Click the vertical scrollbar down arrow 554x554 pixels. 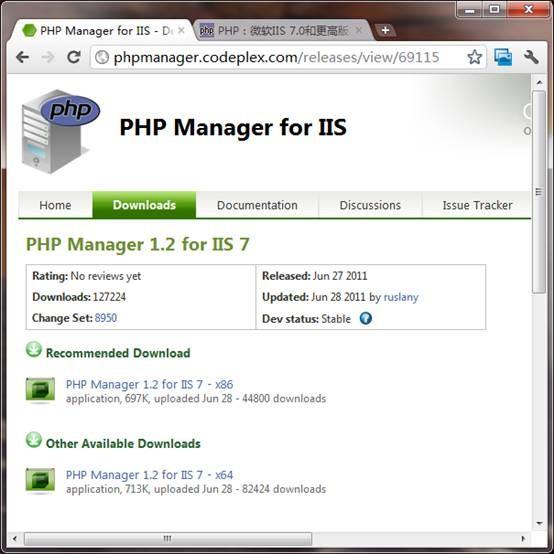[x=539, y=523]
